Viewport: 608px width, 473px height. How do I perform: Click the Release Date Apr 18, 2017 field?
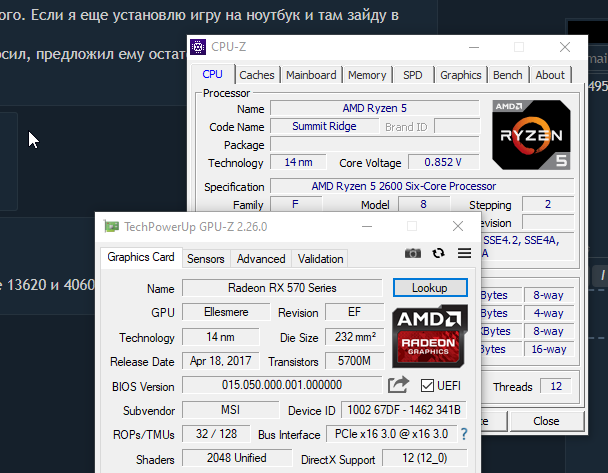pyautogui.click(x=220, y=361)
